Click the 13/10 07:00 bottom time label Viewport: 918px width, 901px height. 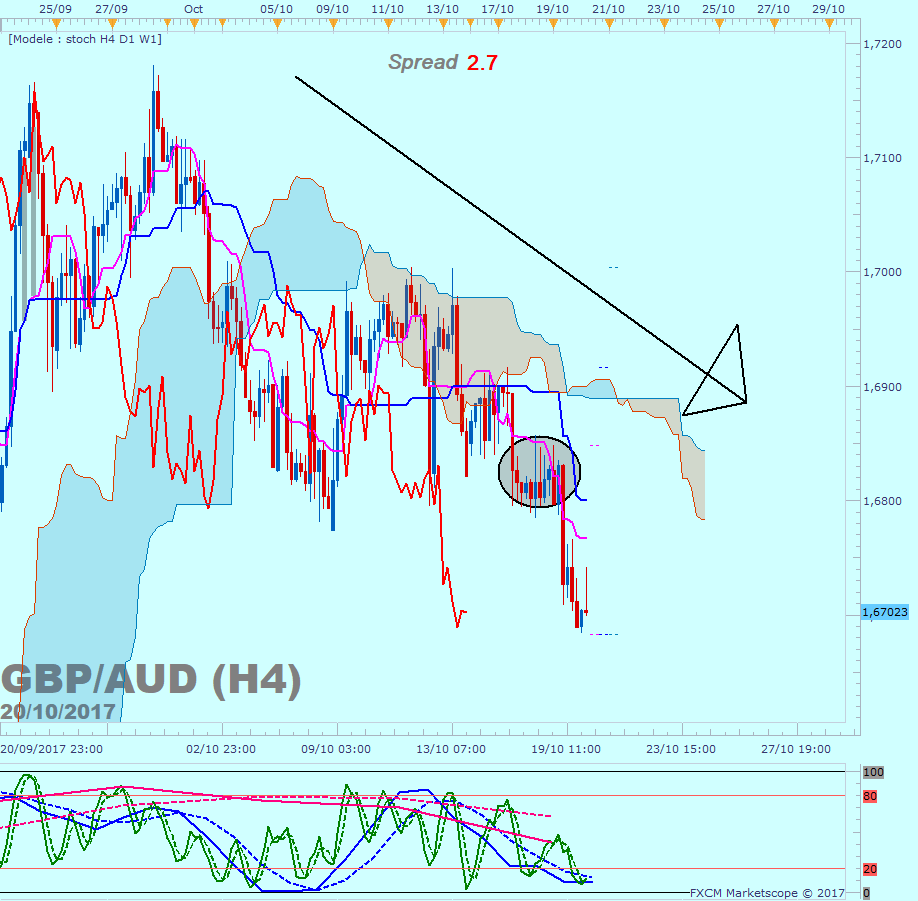point(451,748)
